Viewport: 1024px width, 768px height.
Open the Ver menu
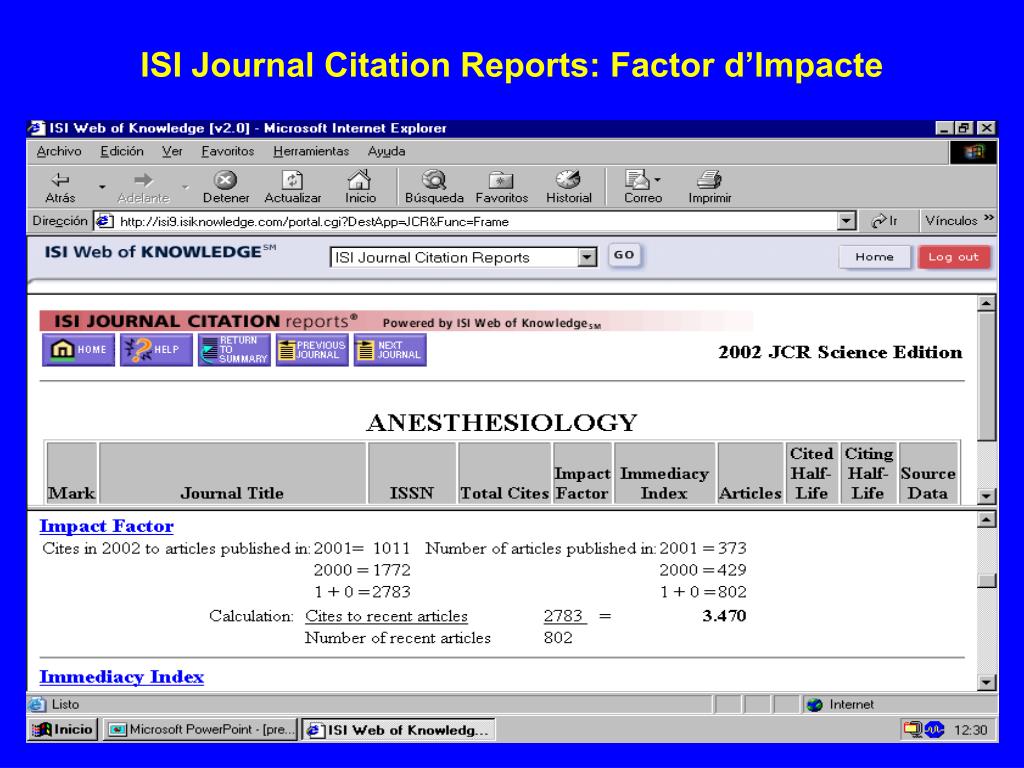[172, 152]
